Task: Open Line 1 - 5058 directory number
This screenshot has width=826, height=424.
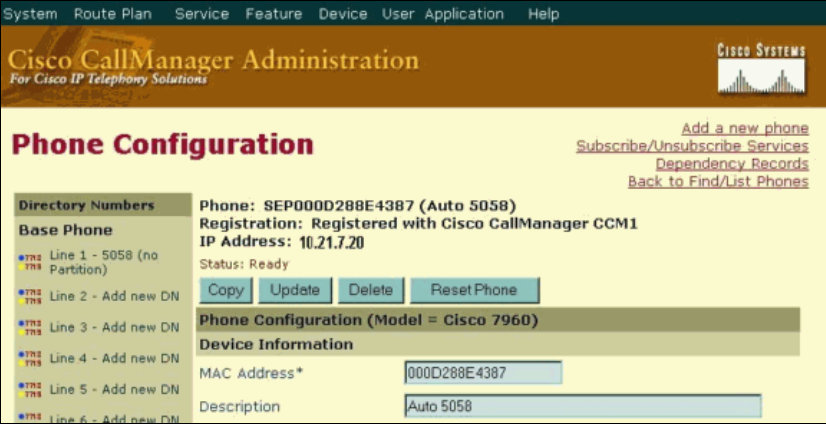Action: [x=104, y=262]
